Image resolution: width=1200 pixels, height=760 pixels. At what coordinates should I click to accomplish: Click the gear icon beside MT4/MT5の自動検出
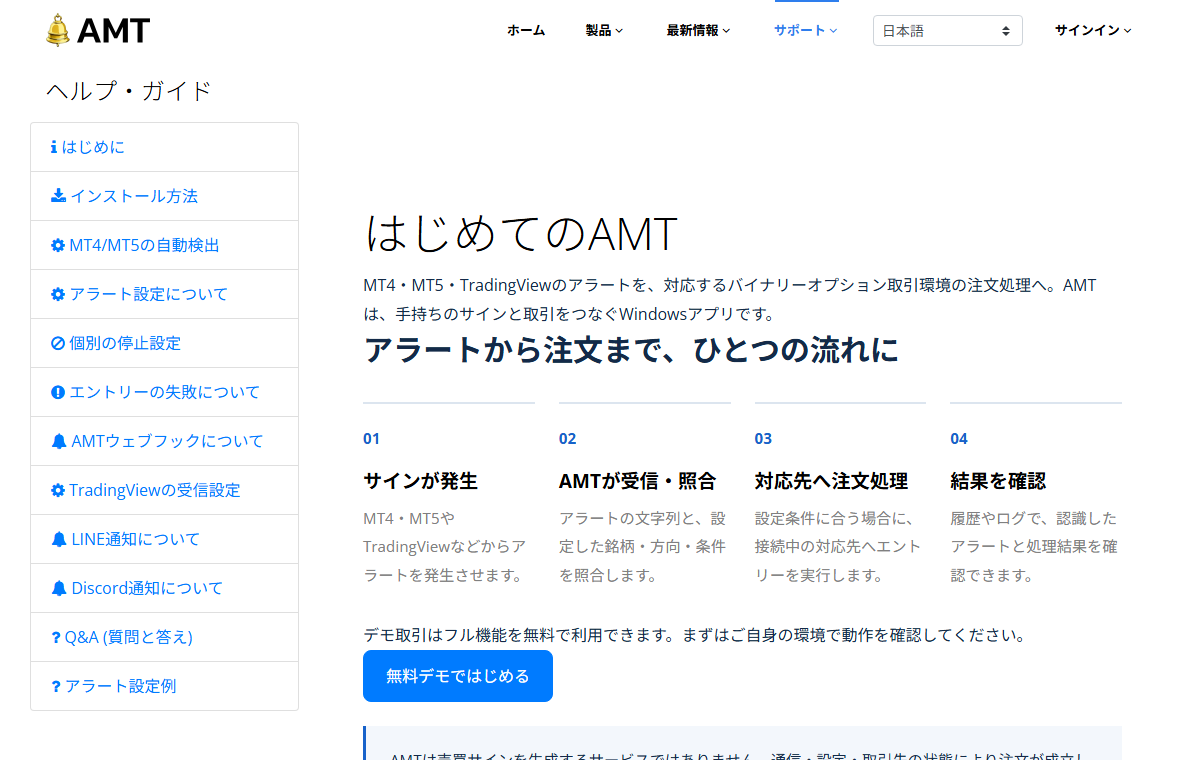[x=58, y=245]
